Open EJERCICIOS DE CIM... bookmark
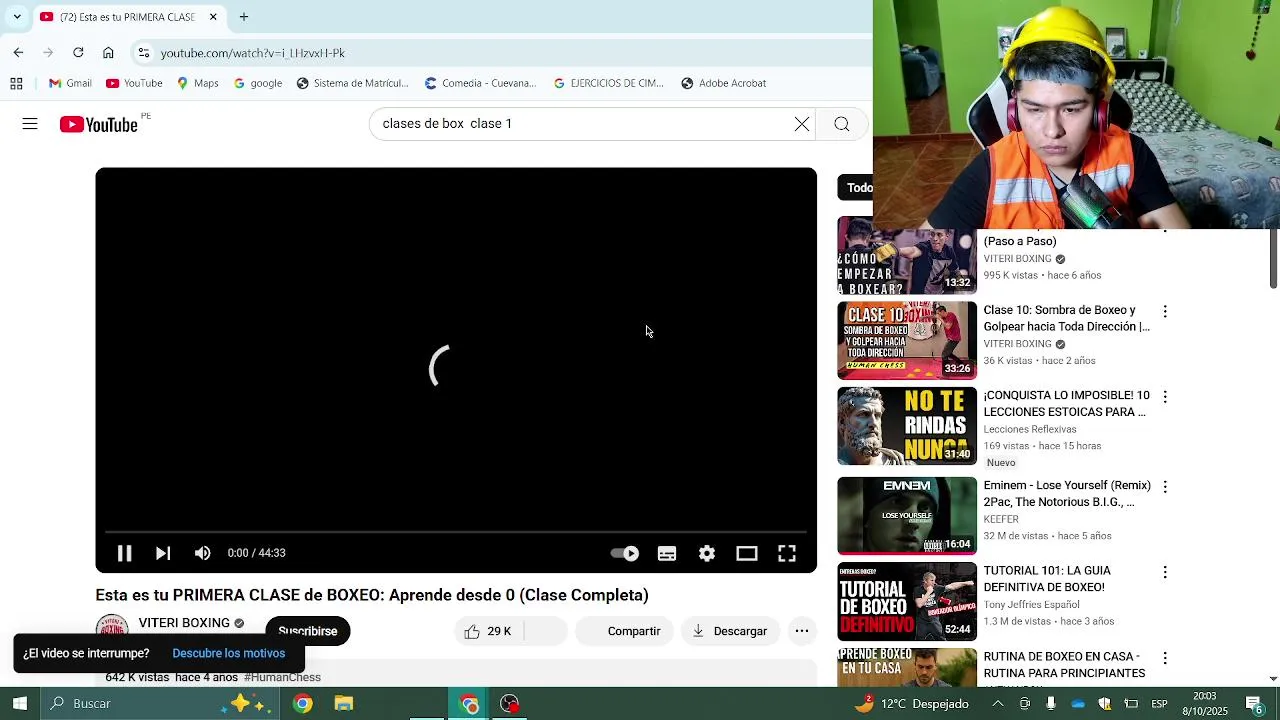Image resolution: width=1280 pixels, height=720 pixels. [608, 83]
